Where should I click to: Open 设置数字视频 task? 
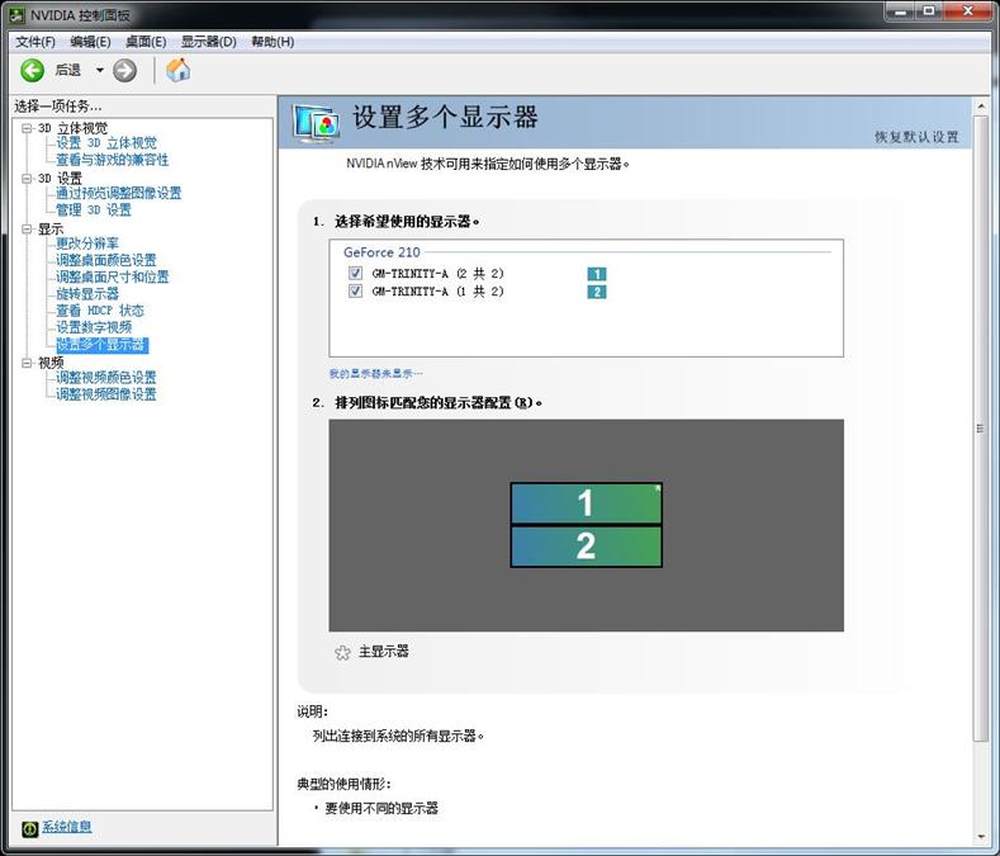tap(94, 327)
